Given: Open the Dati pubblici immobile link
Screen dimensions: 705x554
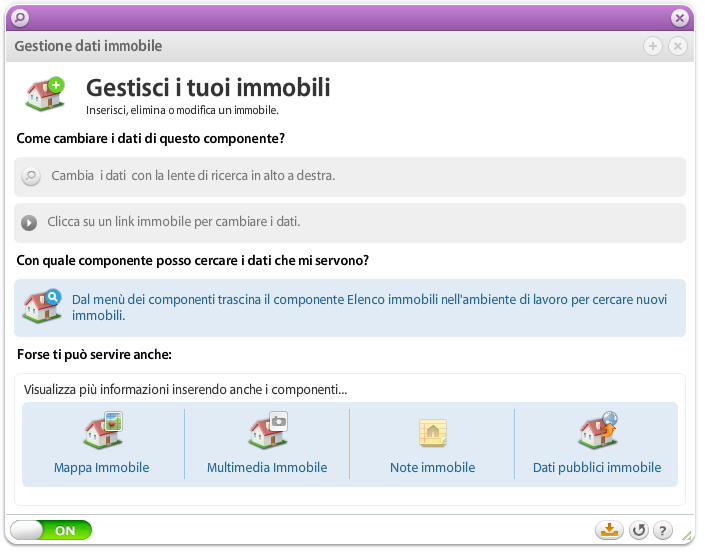Looking at the screenshot, I should (597, 468).
